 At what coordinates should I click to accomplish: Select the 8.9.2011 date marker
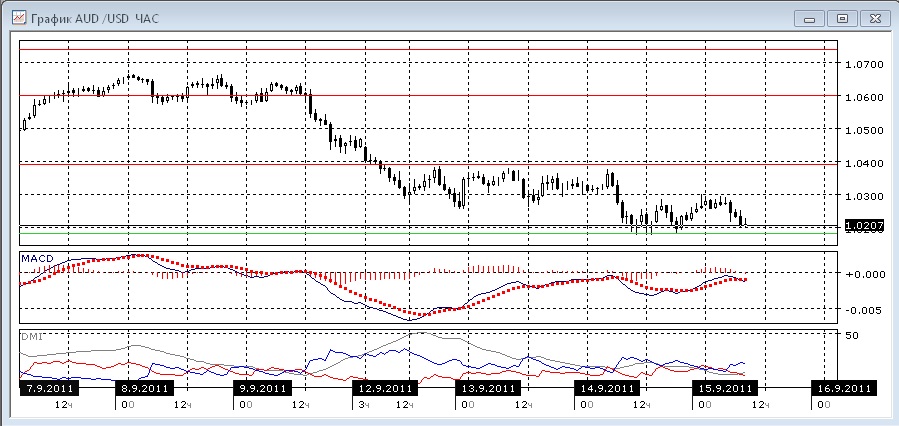click(x=144, y=388)
